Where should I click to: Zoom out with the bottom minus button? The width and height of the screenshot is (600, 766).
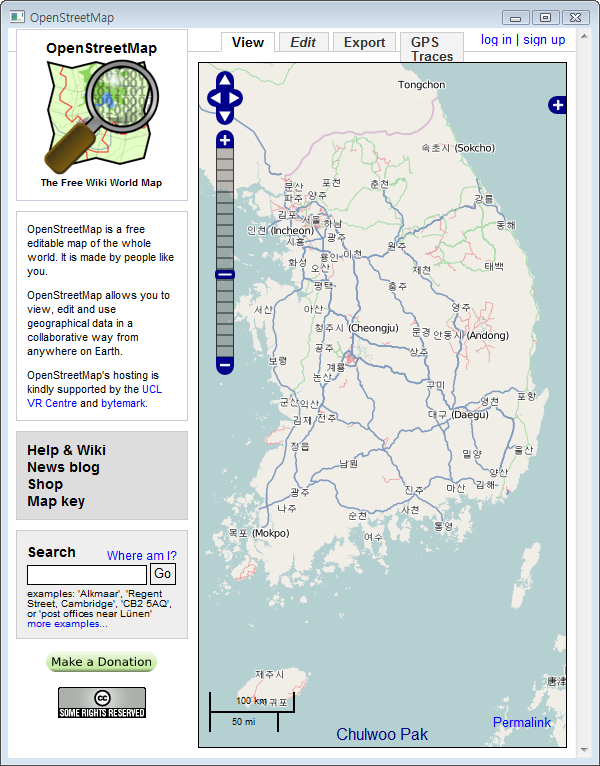tap(225, 365)
